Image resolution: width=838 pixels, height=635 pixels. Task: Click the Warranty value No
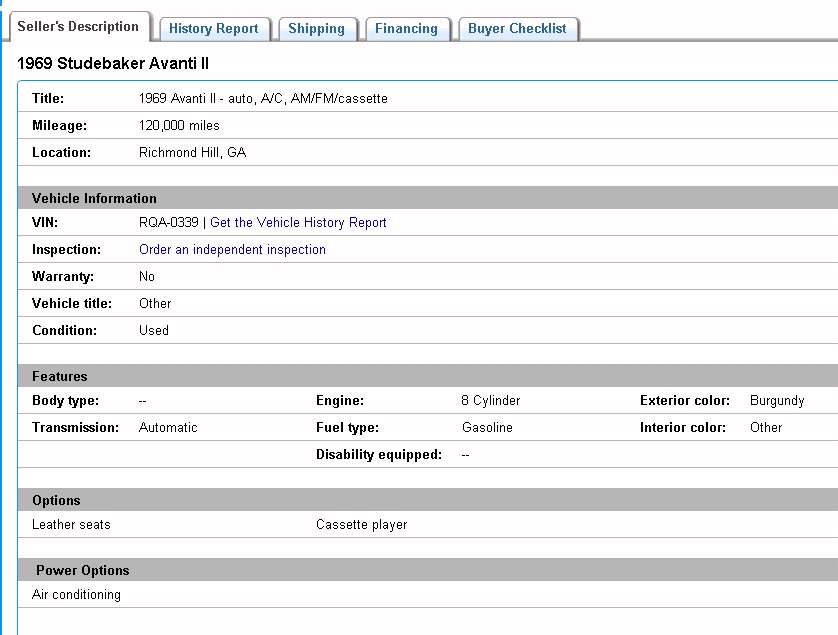pyautogui.click(x=146, y=276)
